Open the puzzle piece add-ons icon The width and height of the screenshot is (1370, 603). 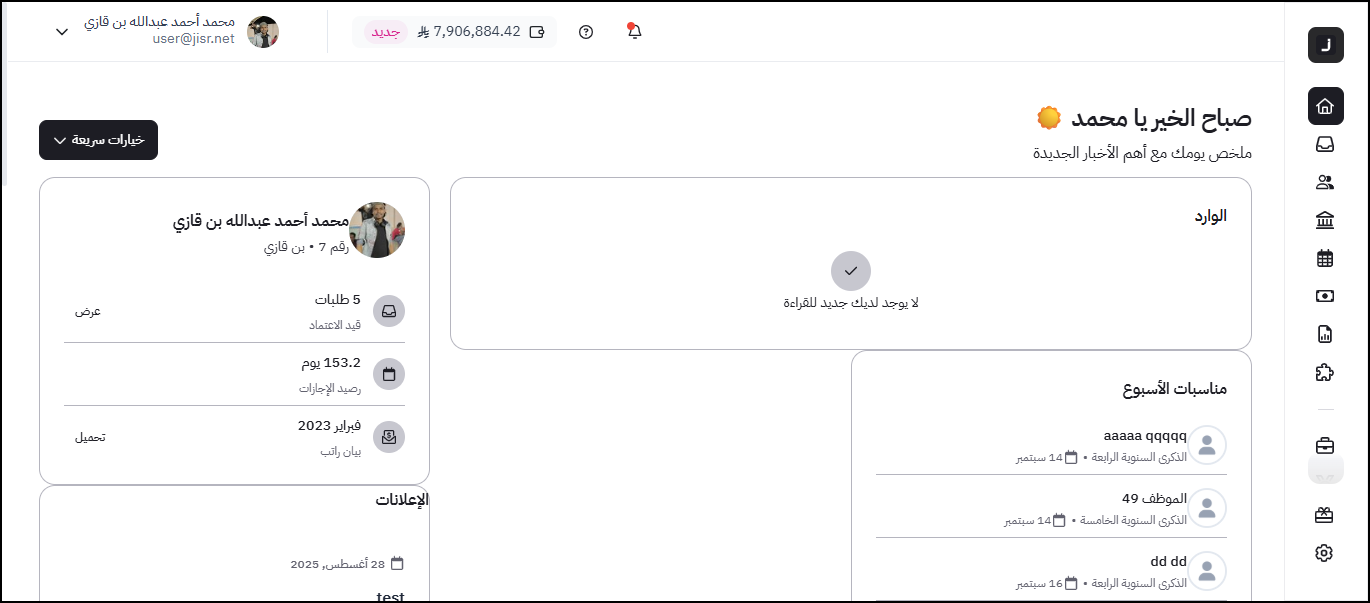pyautogui.click(x=1325, y=372)
